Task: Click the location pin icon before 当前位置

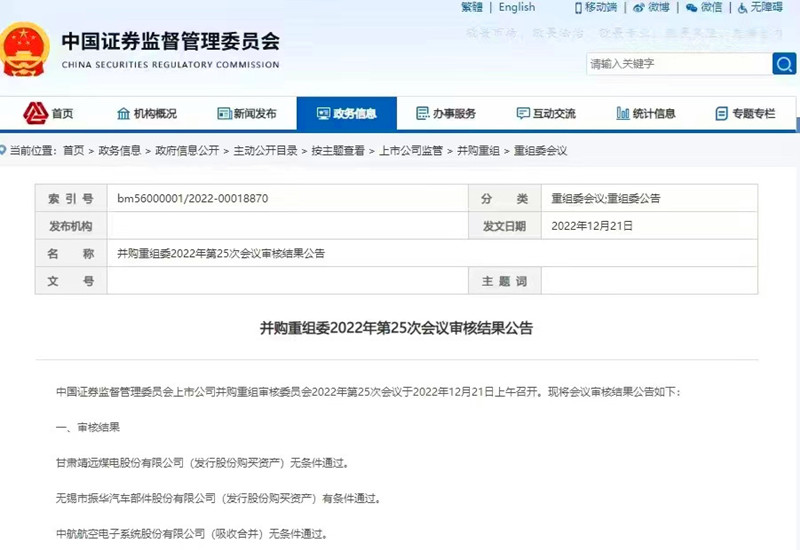Action: [4, 150]
